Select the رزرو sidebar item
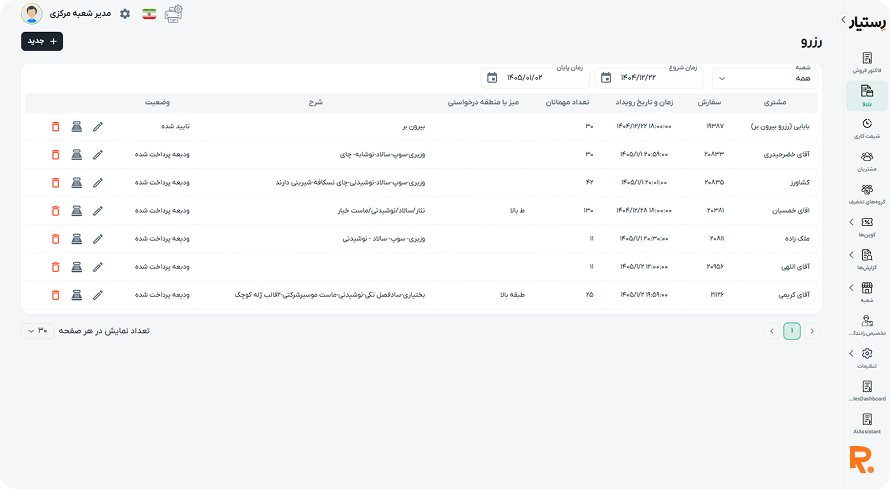Image resolution: width=890 pixels, height=489 pixels. tap(867, 95)
